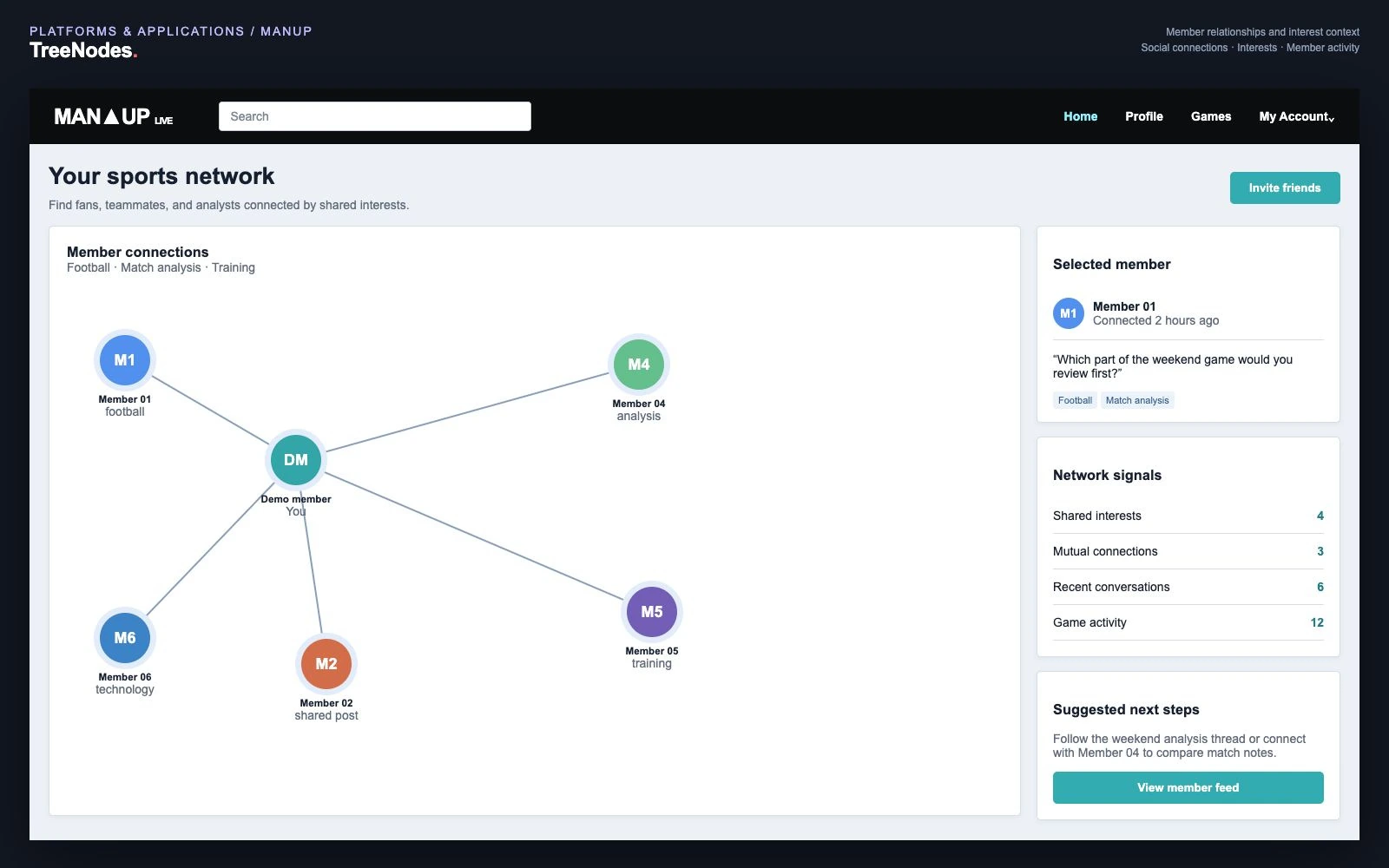Click the Network signals heading
This screenshot has height=868, width=1389.
pos(1107,475)
